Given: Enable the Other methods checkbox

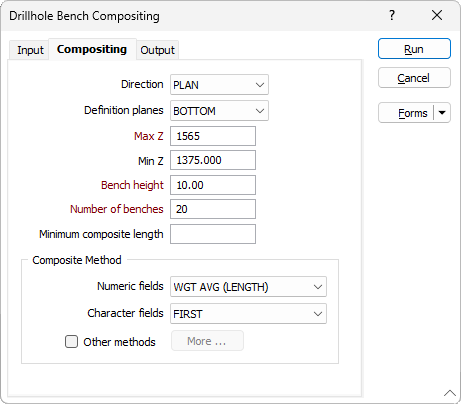Looking at the screenshot, I should 71,342.
